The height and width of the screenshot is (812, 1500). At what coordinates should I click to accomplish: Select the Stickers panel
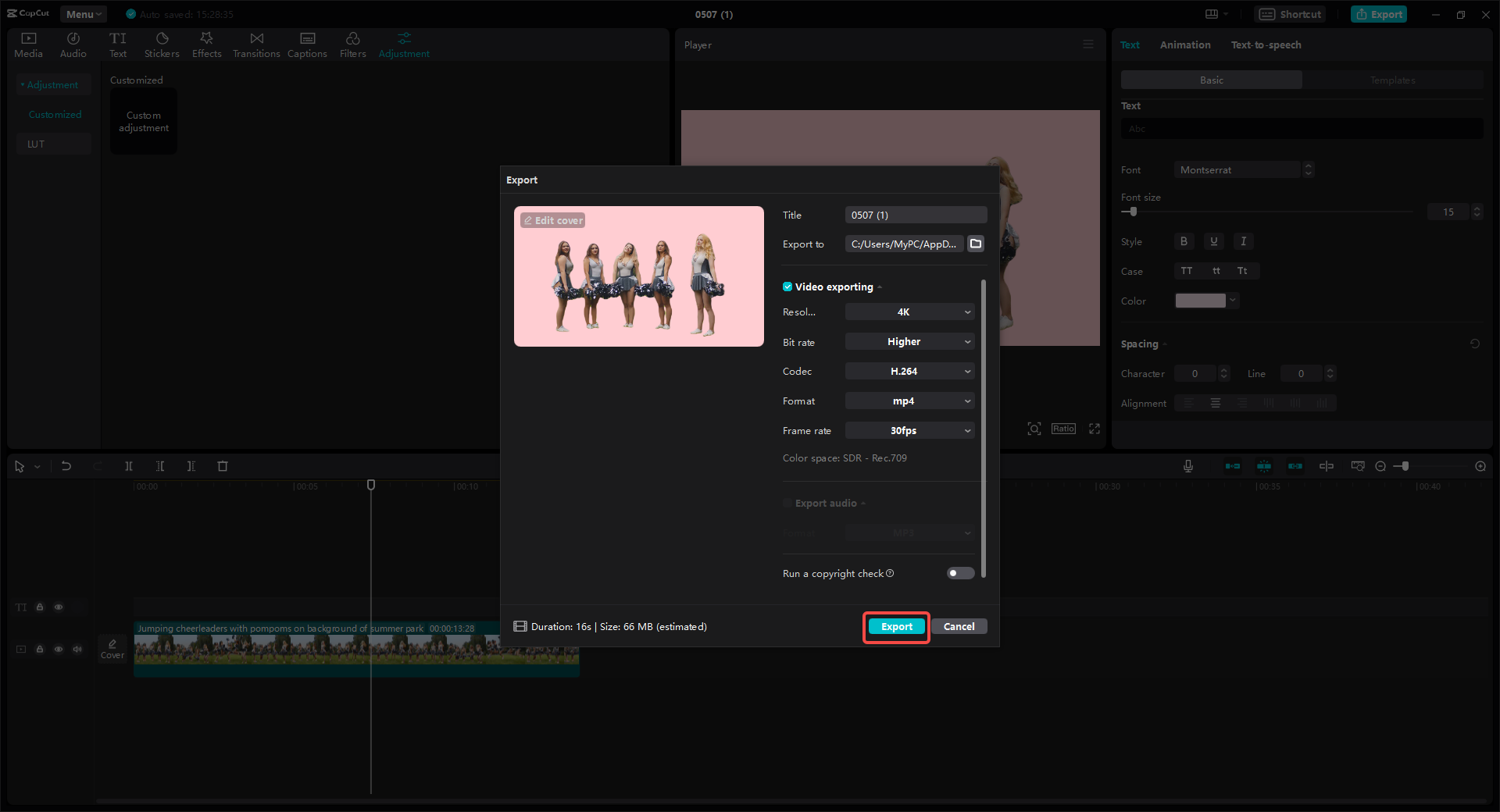point(162,43)
